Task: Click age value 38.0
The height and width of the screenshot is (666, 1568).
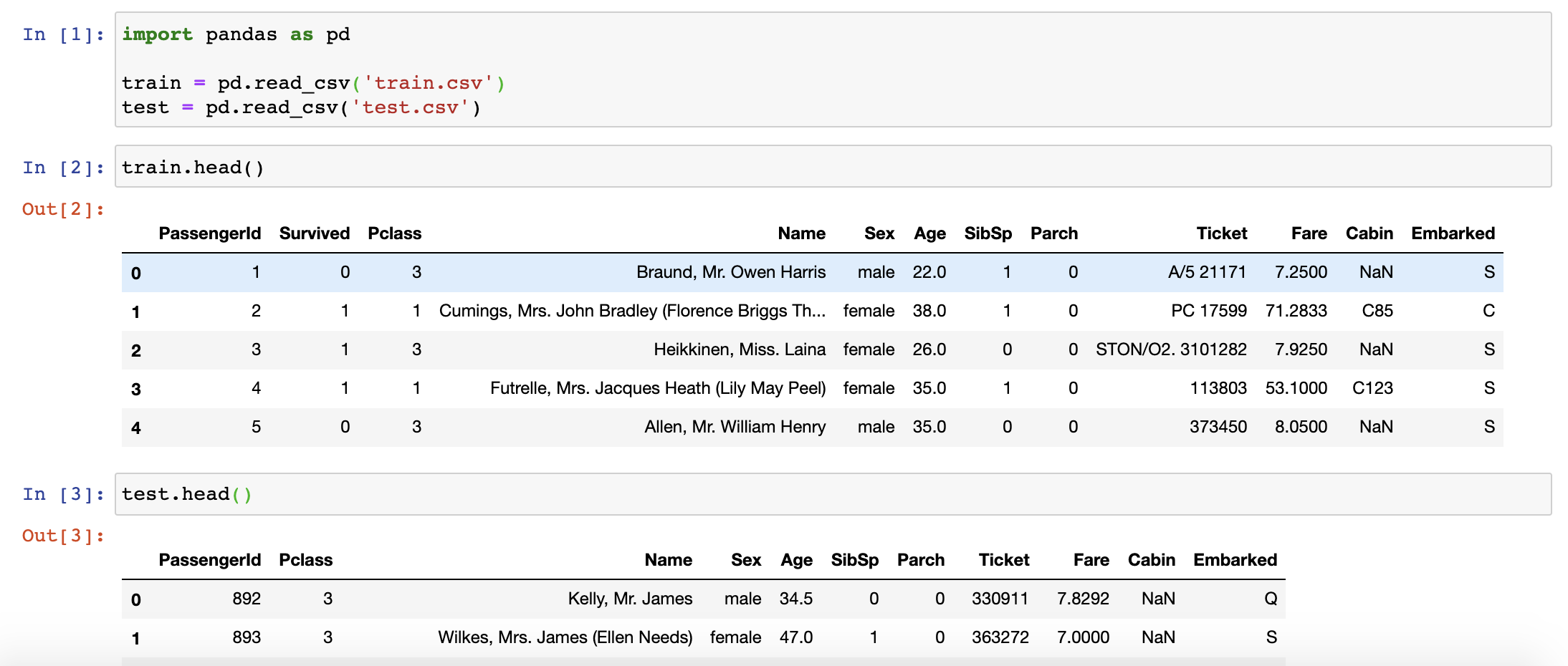Action: pyautogui.click(x=929, y=311)
